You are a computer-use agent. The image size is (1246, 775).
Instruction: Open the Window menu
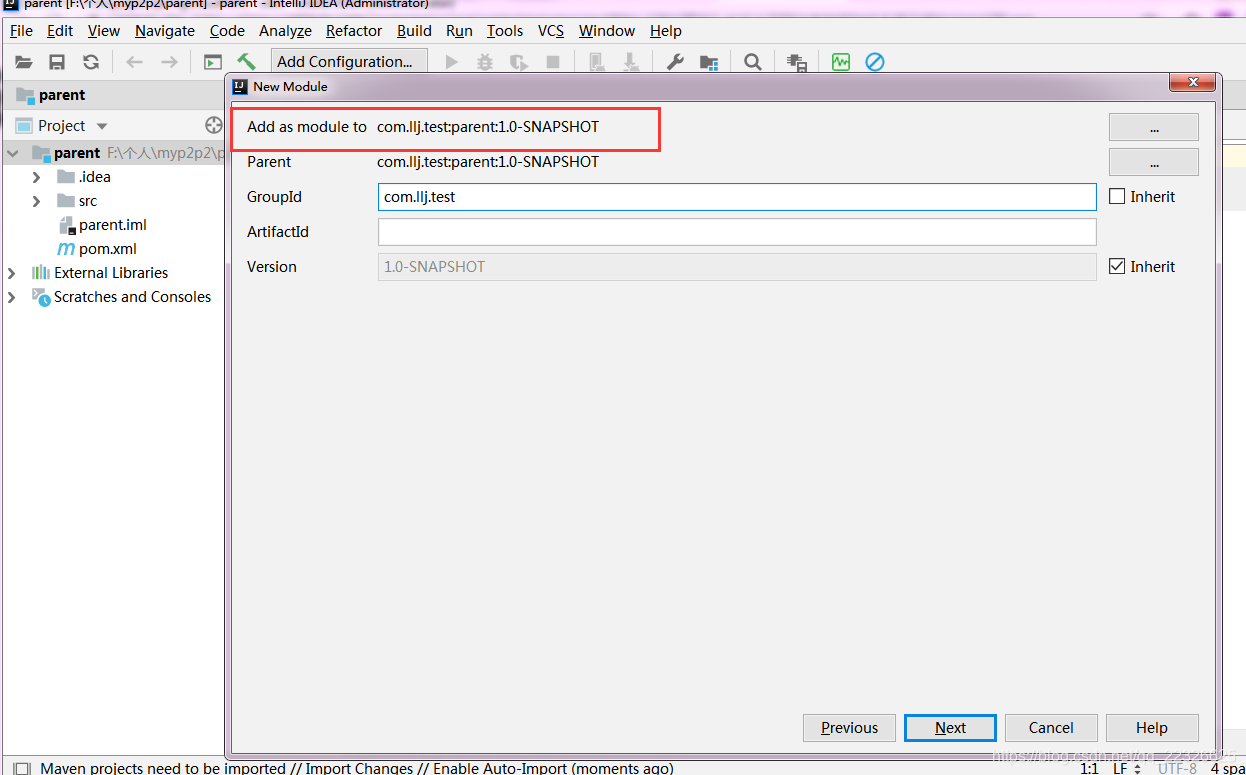[607, 31]
